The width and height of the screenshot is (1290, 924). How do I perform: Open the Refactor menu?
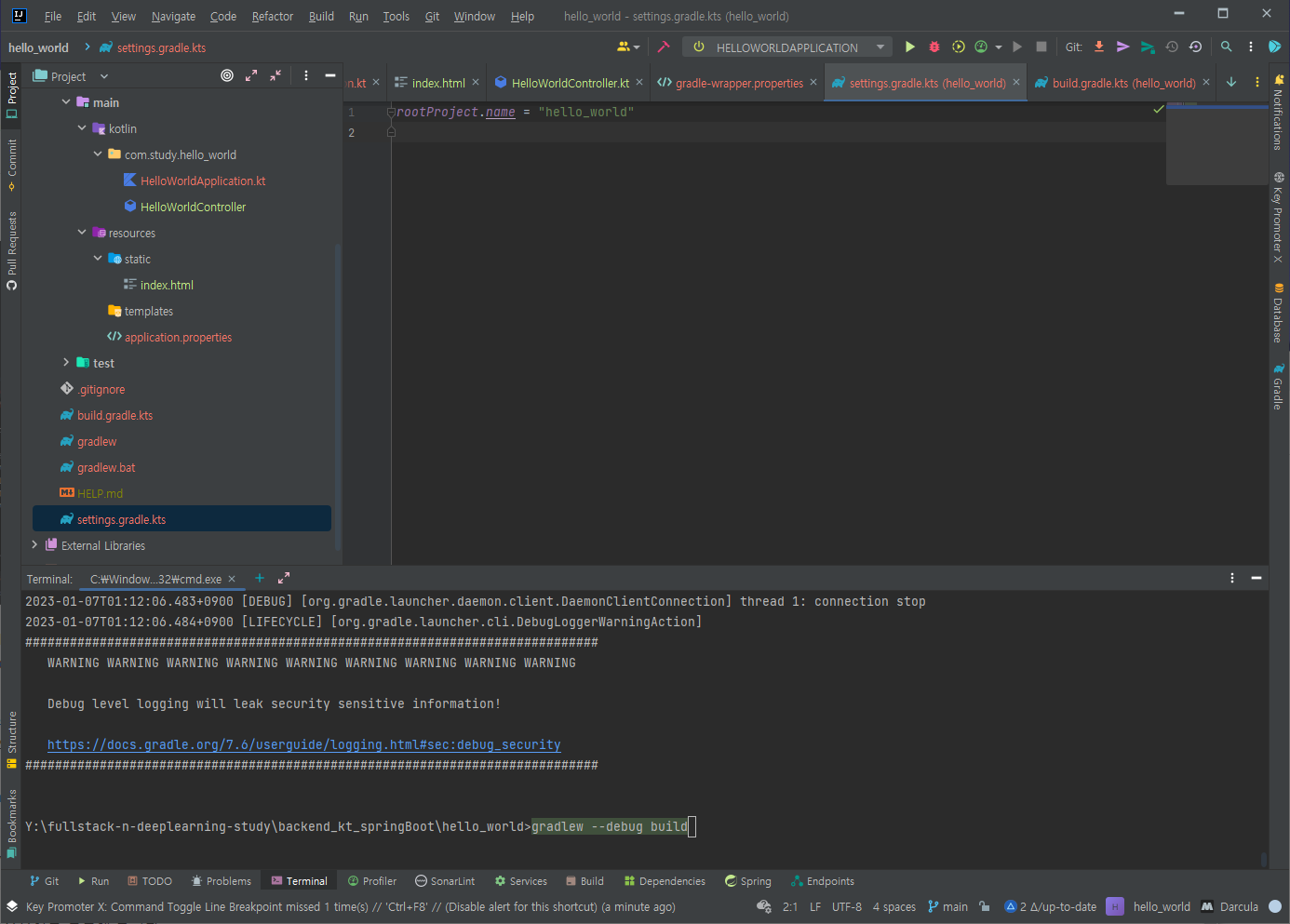click(x=272, y=16)
